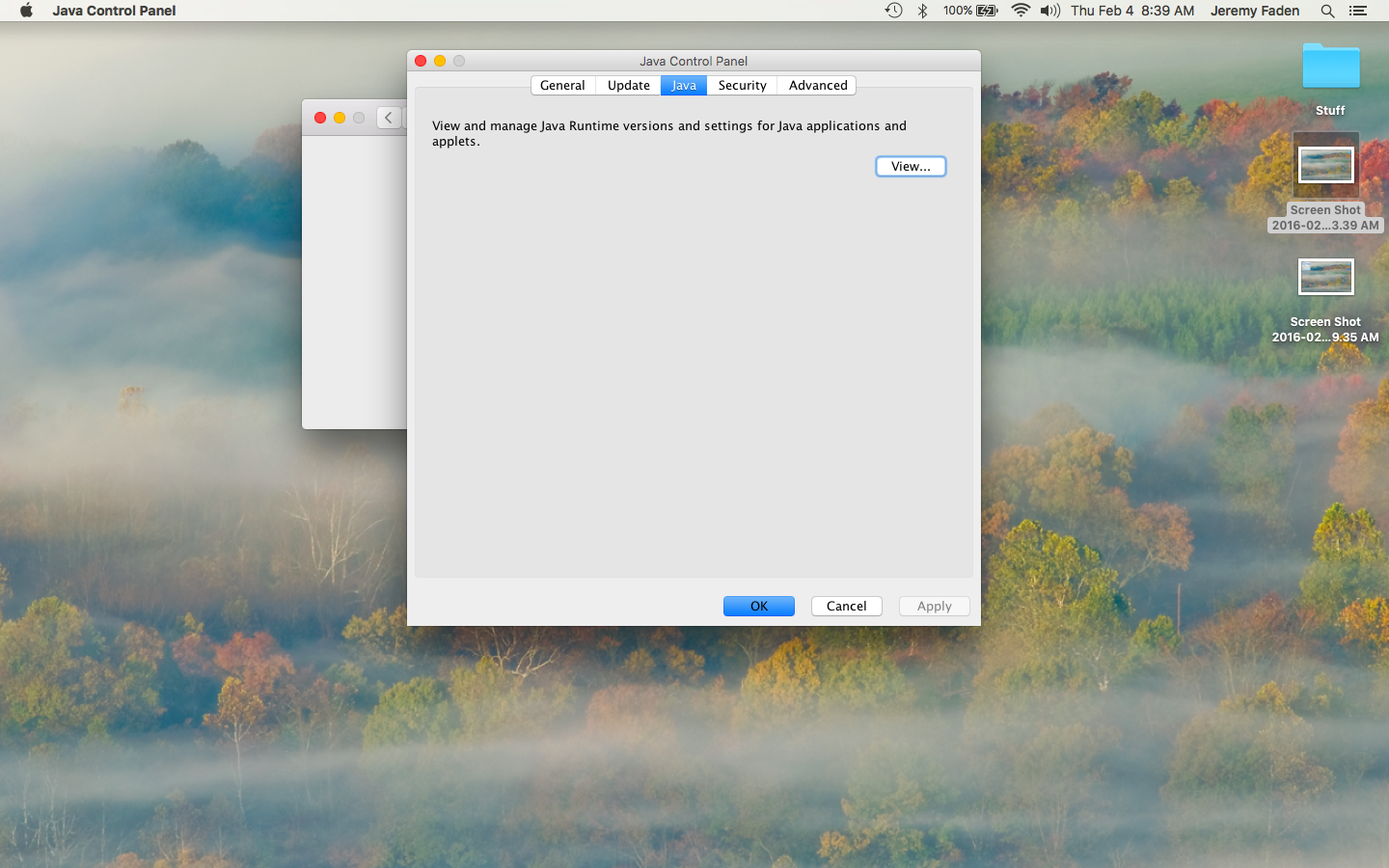Click the volume icon in menu bar
The width and height of the screenshot is (1389, 868).
click(x=1050, y=11)
